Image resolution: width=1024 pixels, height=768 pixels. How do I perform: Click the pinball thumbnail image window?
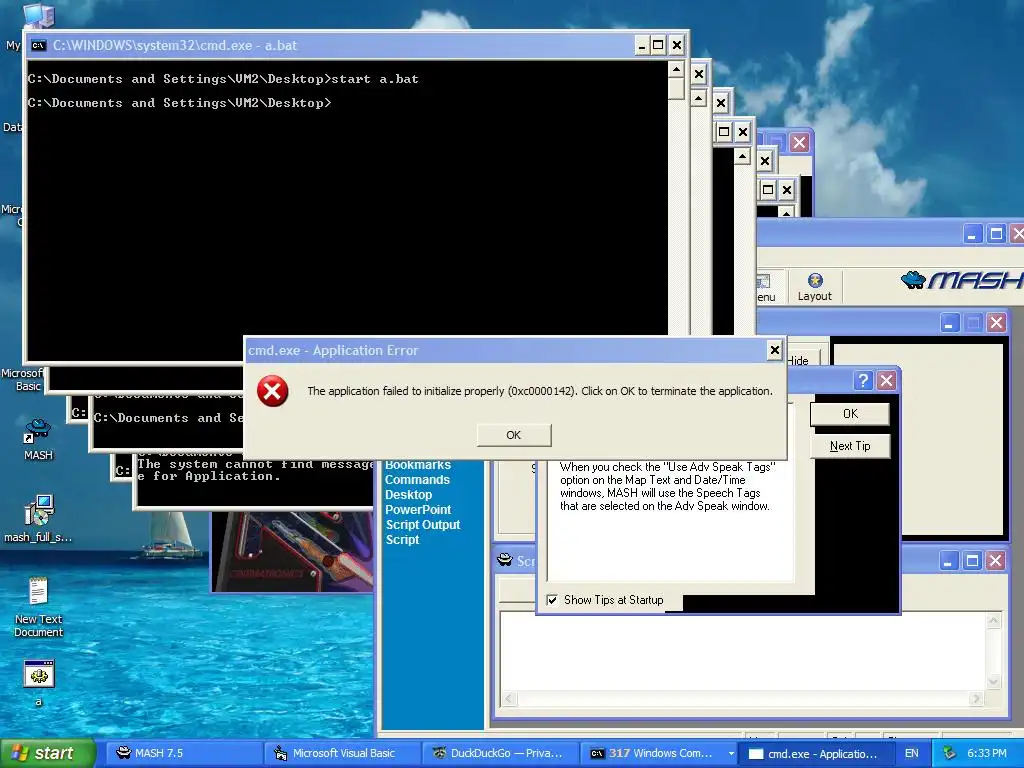click(293, 552)
